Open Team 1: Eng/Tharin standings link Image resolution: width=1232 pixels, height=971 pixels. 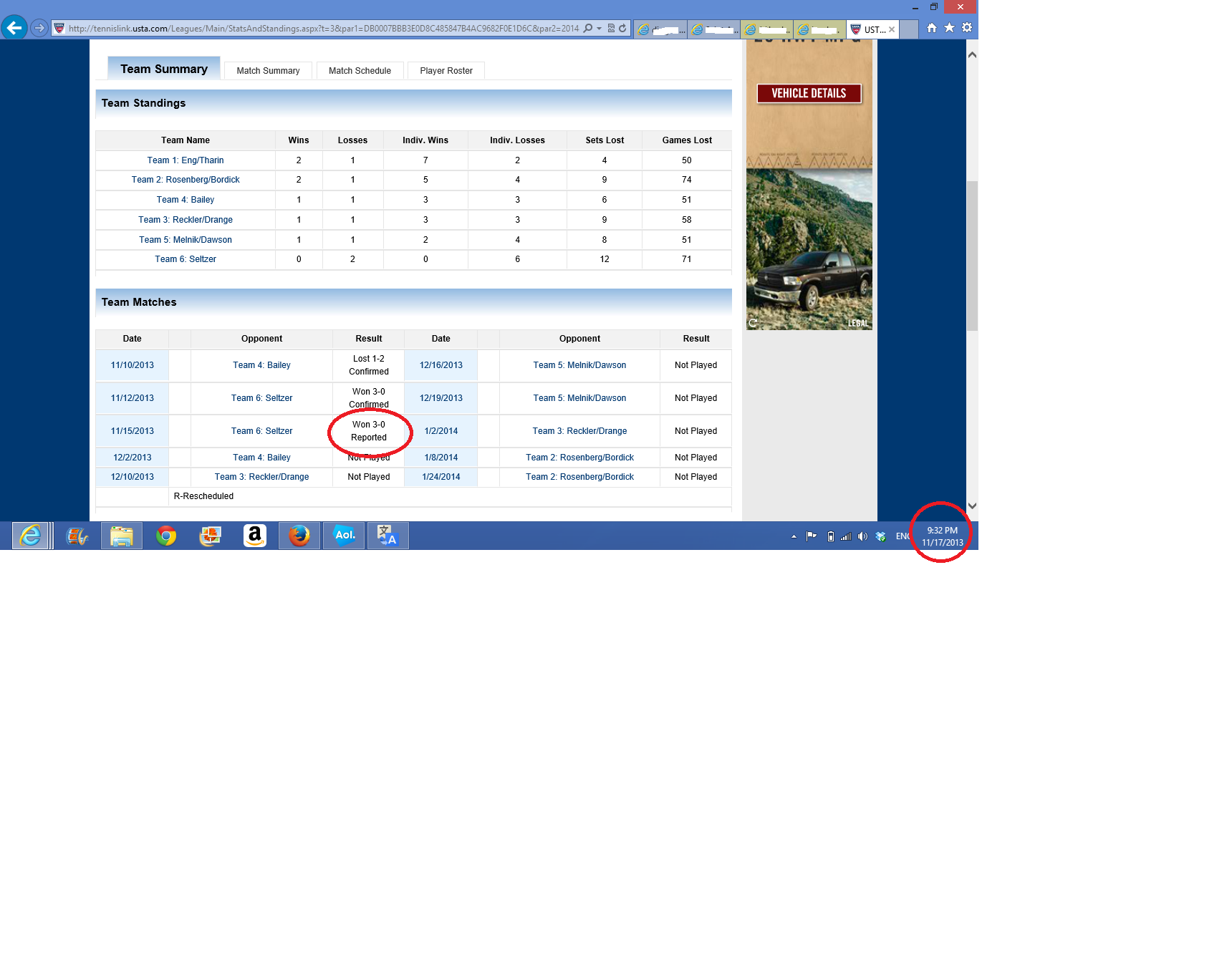point(186,160)
